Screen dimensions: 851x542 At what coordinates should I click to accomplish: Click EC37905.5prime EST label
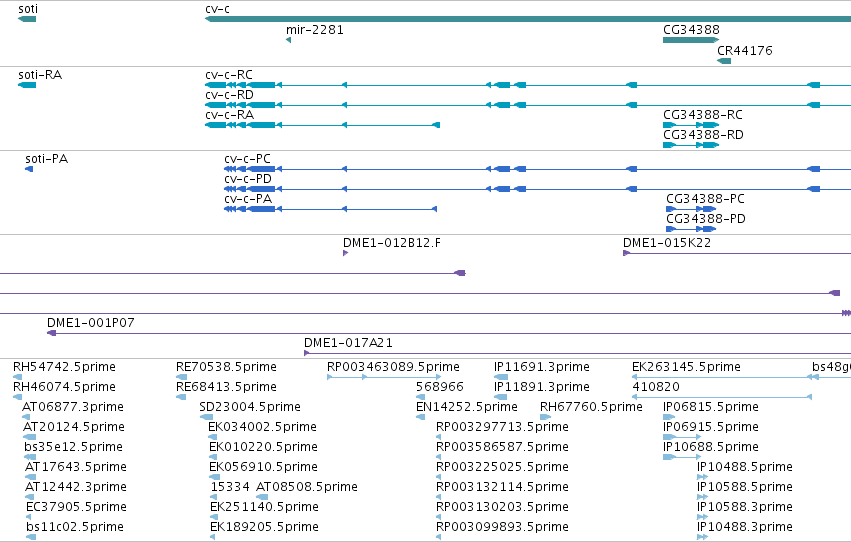76,507
